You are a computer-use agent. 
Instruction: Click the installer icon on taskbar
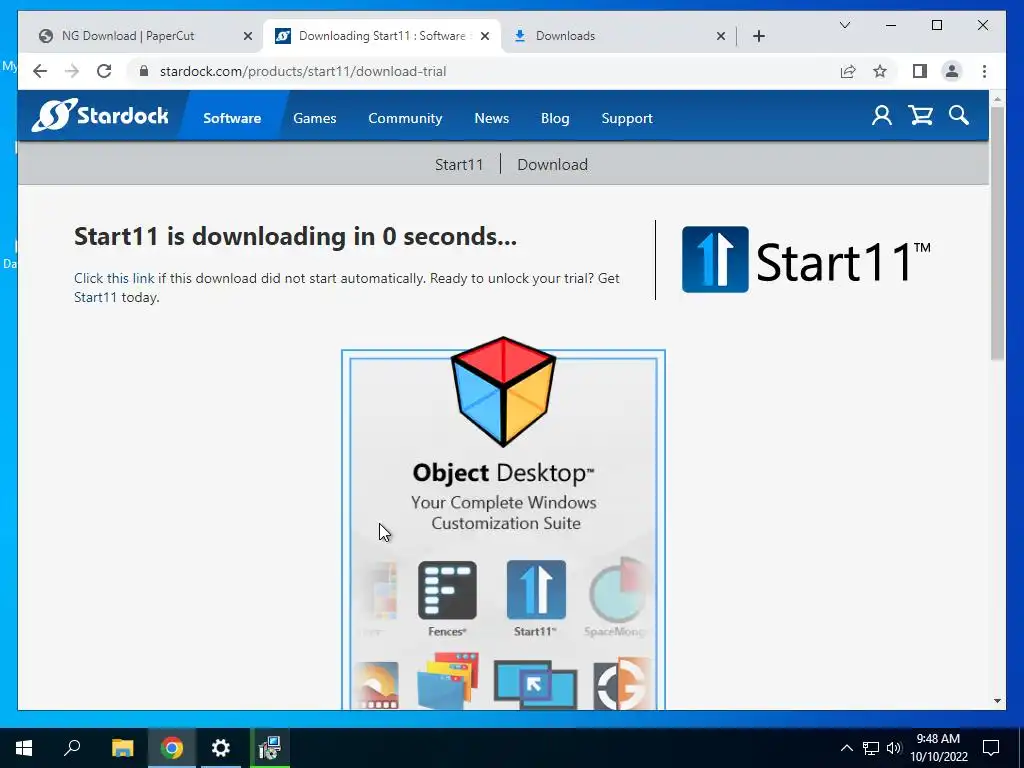[x=269, y=748]
